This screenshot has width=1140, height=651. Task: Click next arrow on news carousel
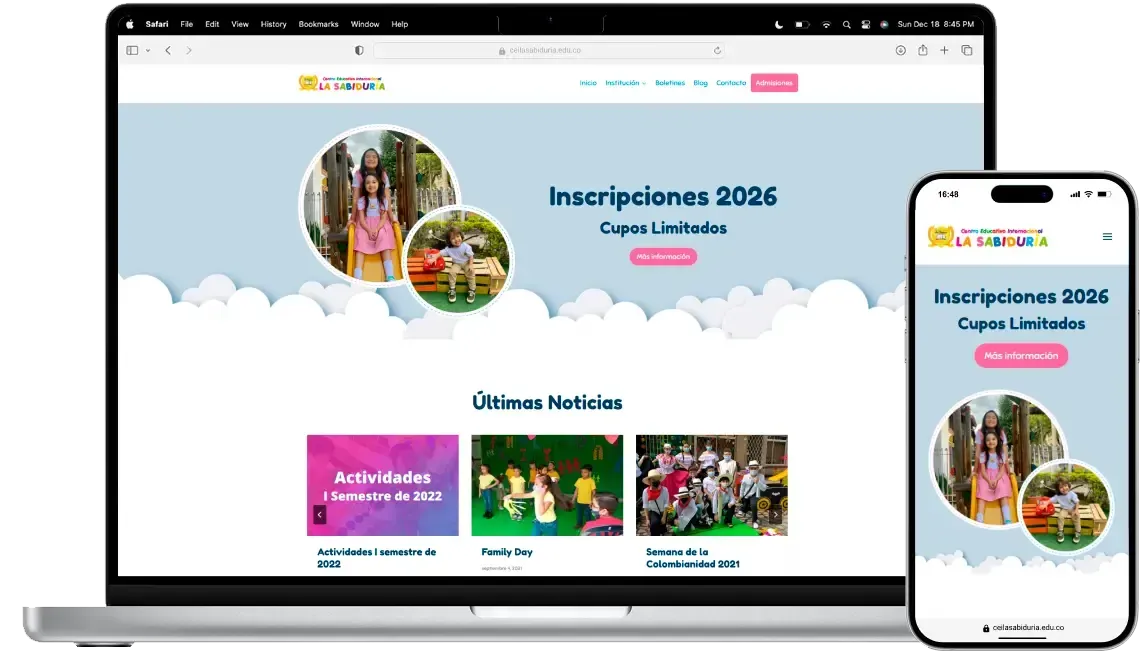776,514
